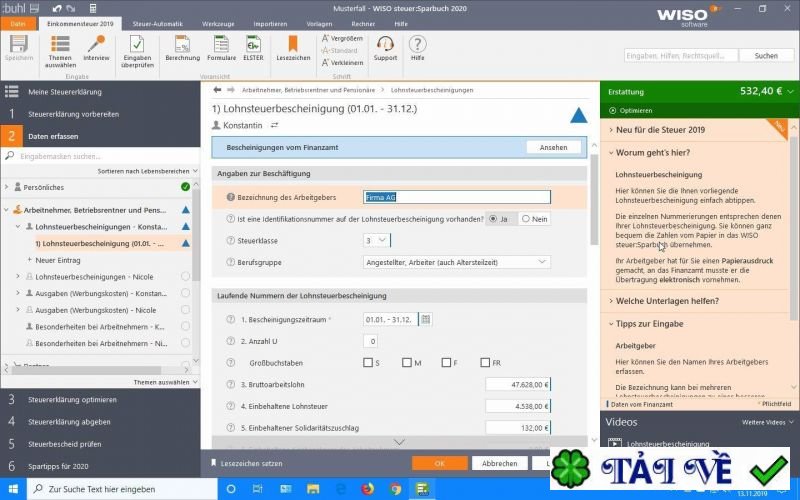Open the Formulare view

click(x=221, y=48)
